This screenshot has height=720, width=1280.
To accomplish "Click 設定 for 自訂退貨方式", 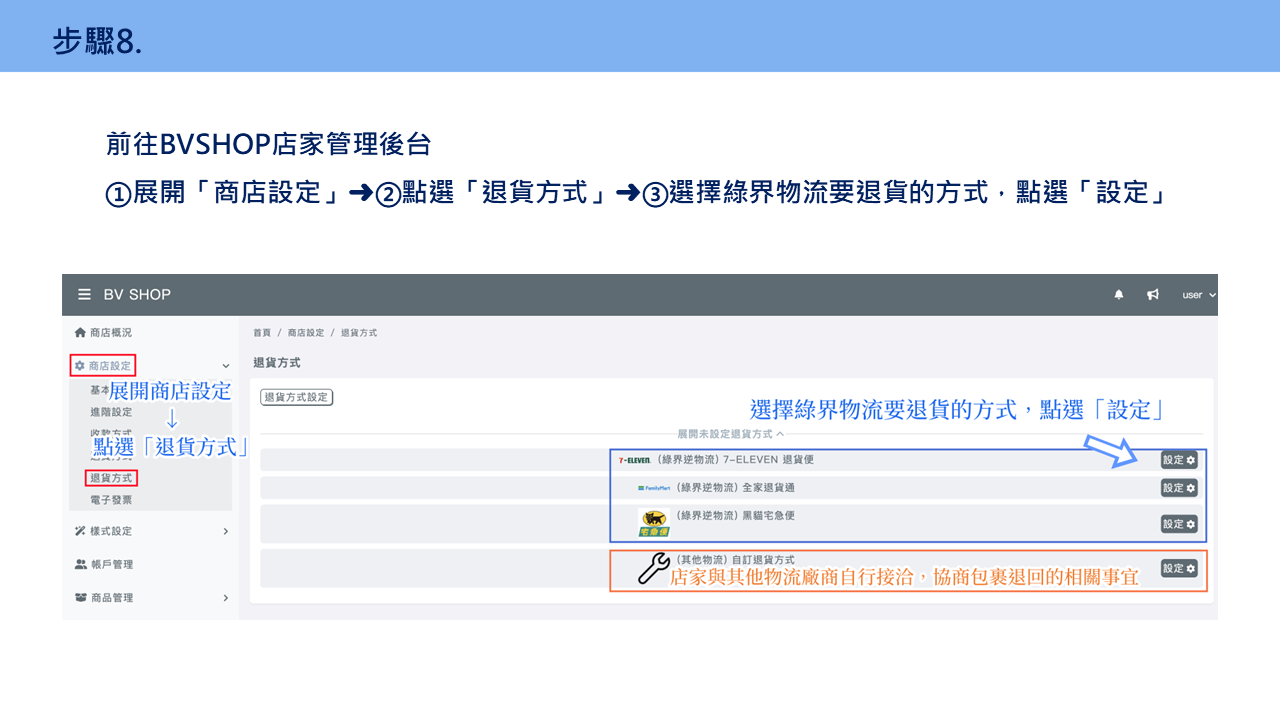I will (x=1179, y=568).
